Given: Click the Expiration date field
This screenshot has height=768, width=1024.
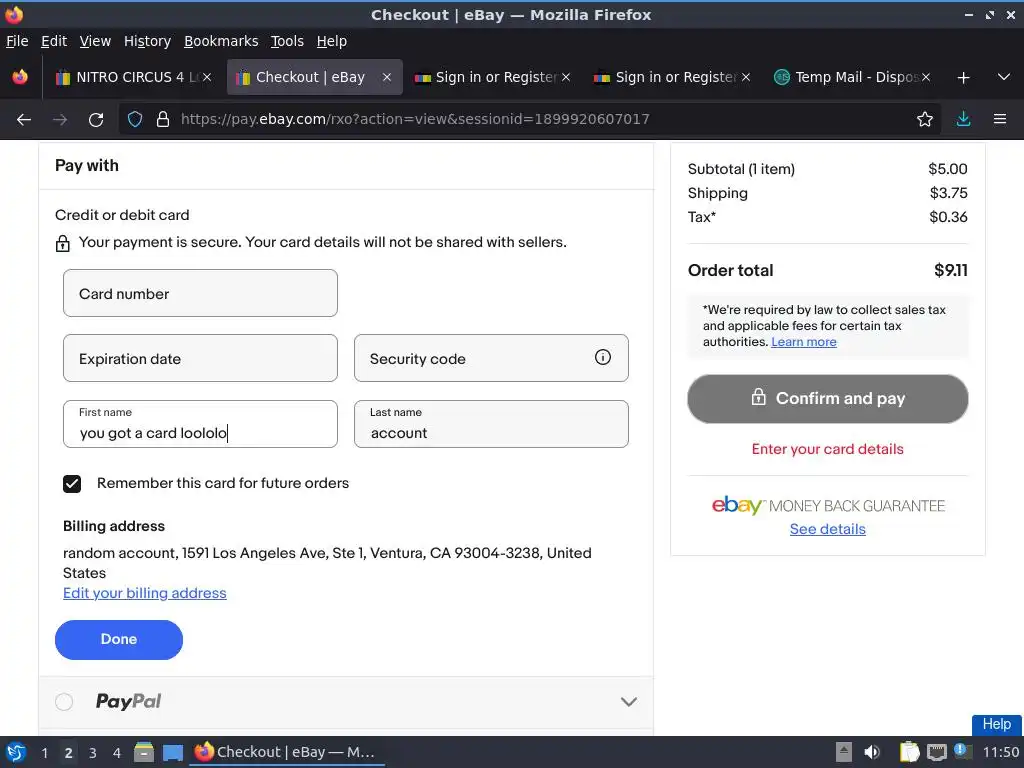Looking at the screenshot, I should pos(200,359).
